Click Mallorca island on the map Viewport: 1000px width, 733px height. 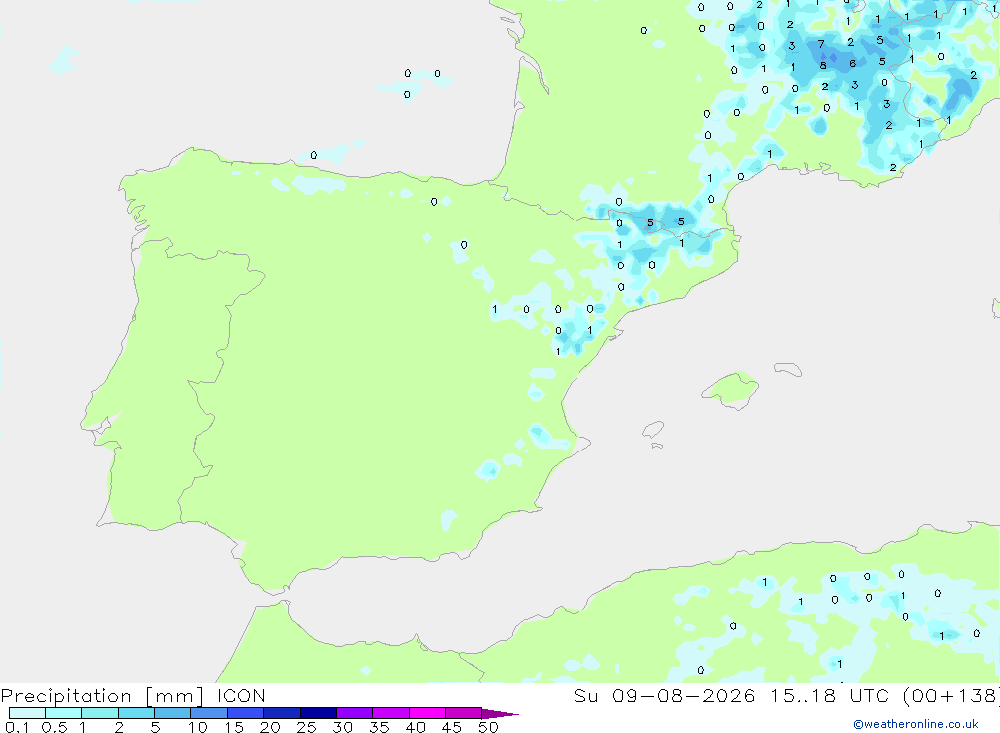731,390
